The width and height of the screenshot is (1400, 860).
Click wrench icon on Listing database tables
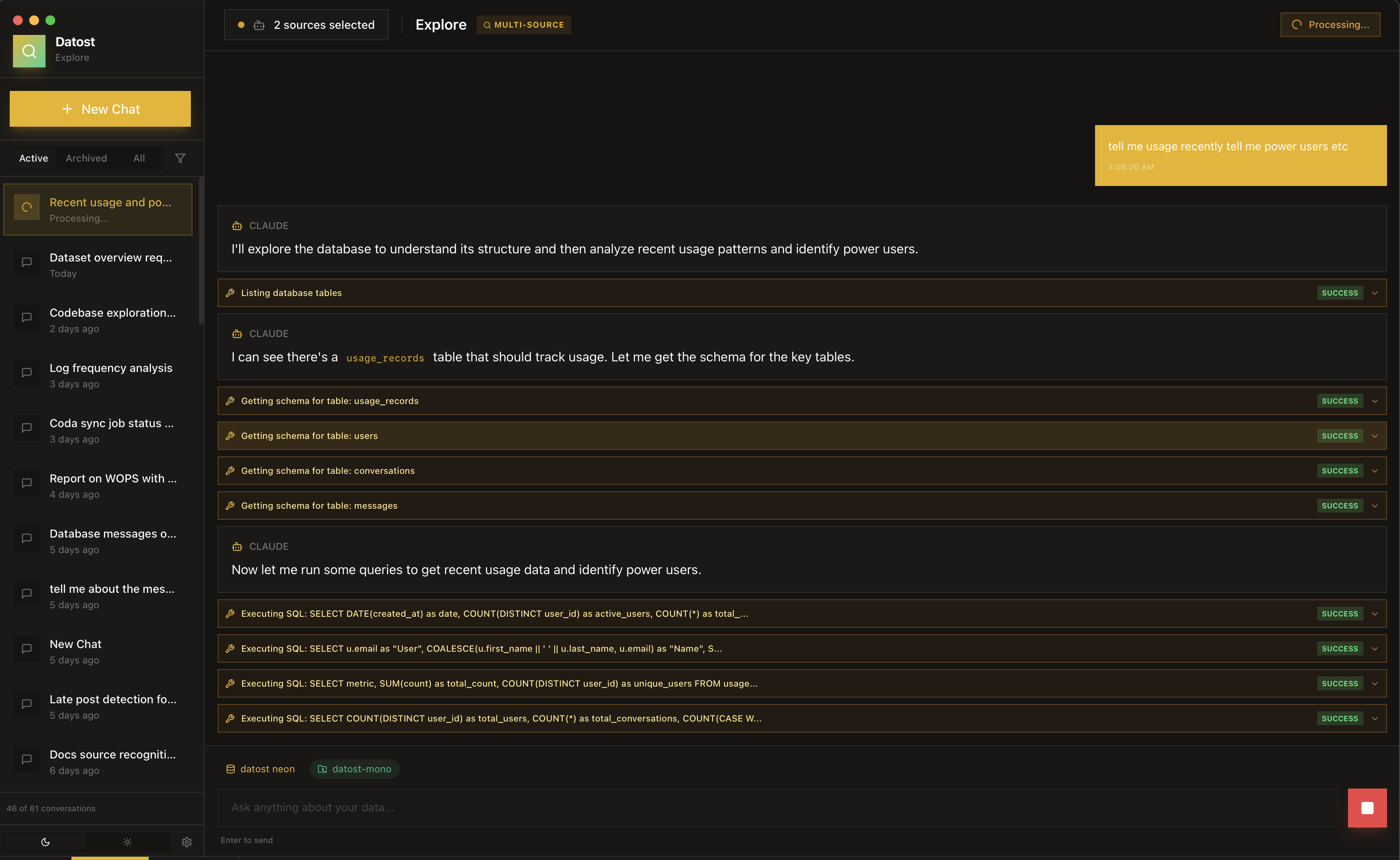tap(230, 293)
